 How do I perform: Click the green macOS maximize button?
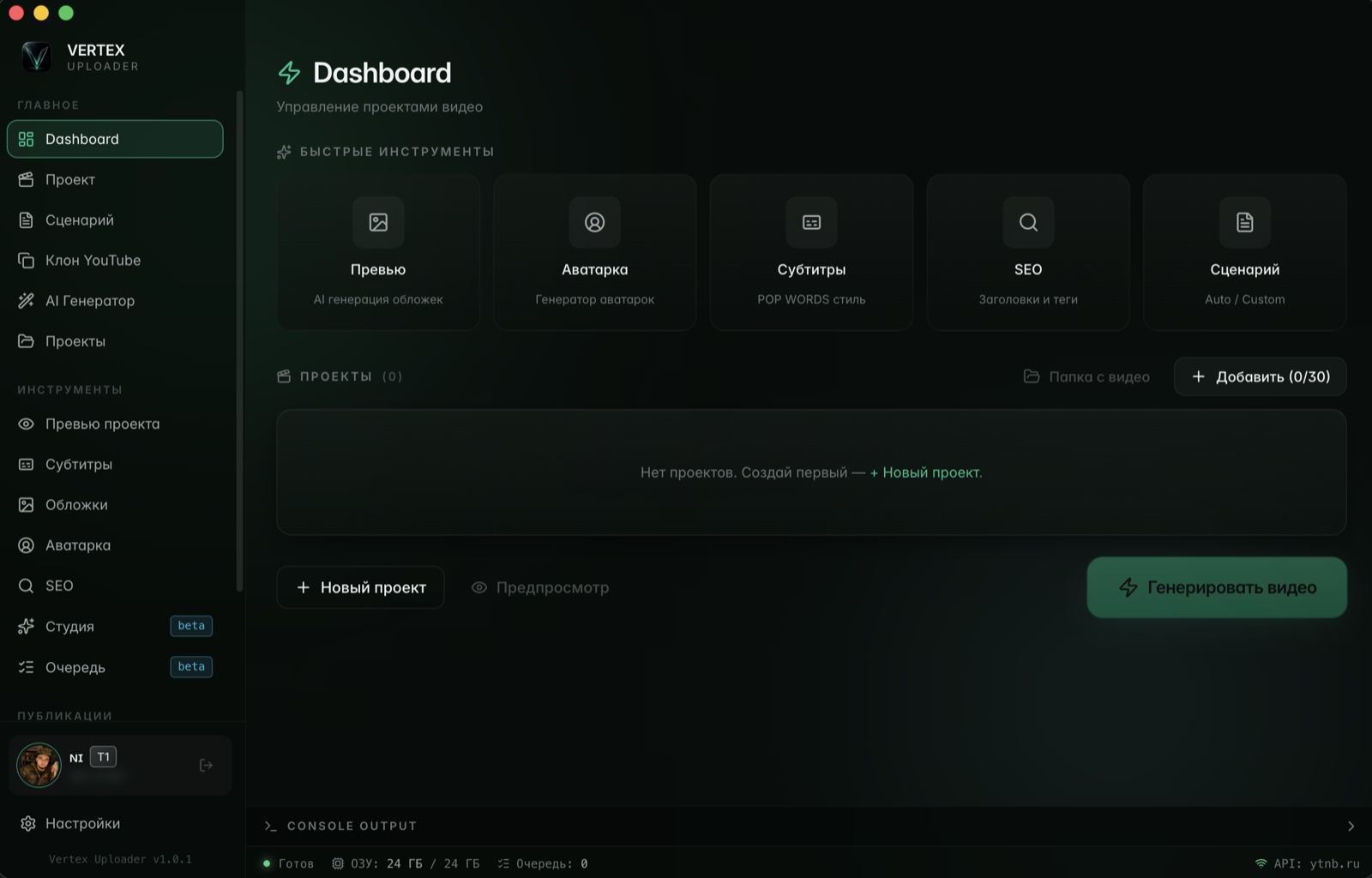point(66,13)
